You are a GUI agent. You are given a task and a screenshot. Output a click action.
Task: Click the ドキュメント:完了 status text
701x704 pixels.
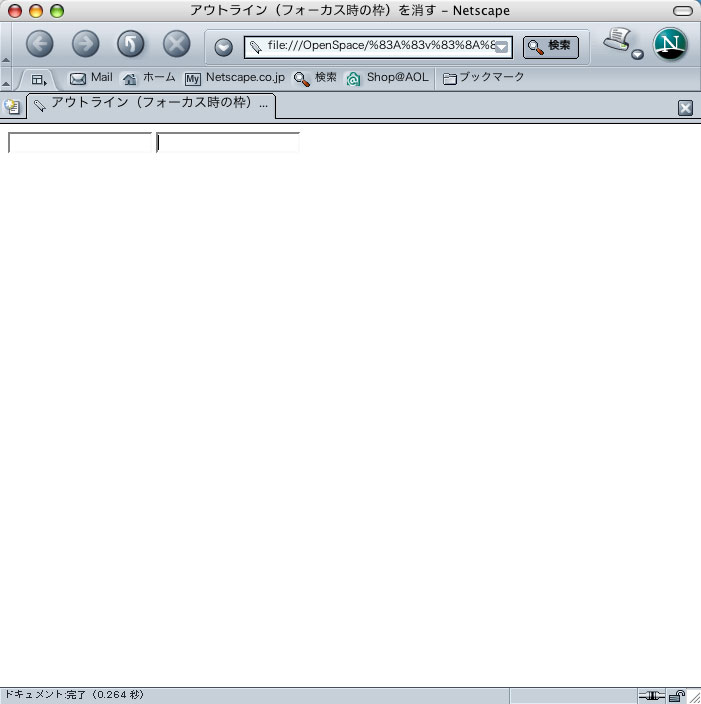point(74,695)
